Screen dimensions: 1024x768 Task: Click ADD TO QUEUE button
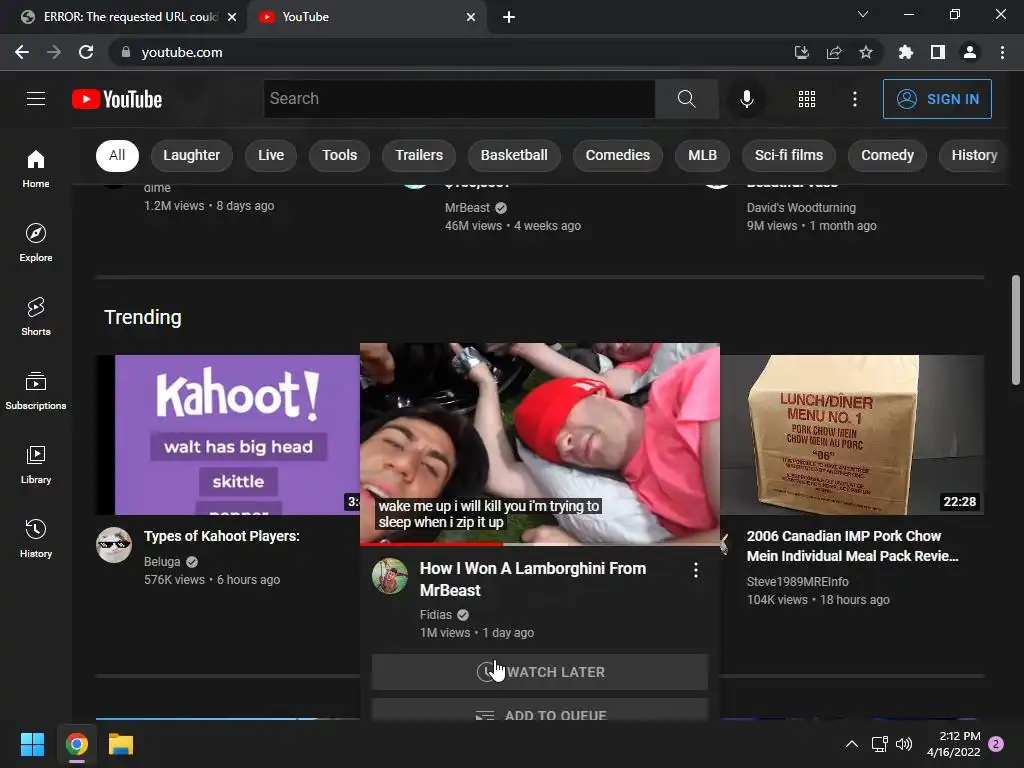click(539, 711)
